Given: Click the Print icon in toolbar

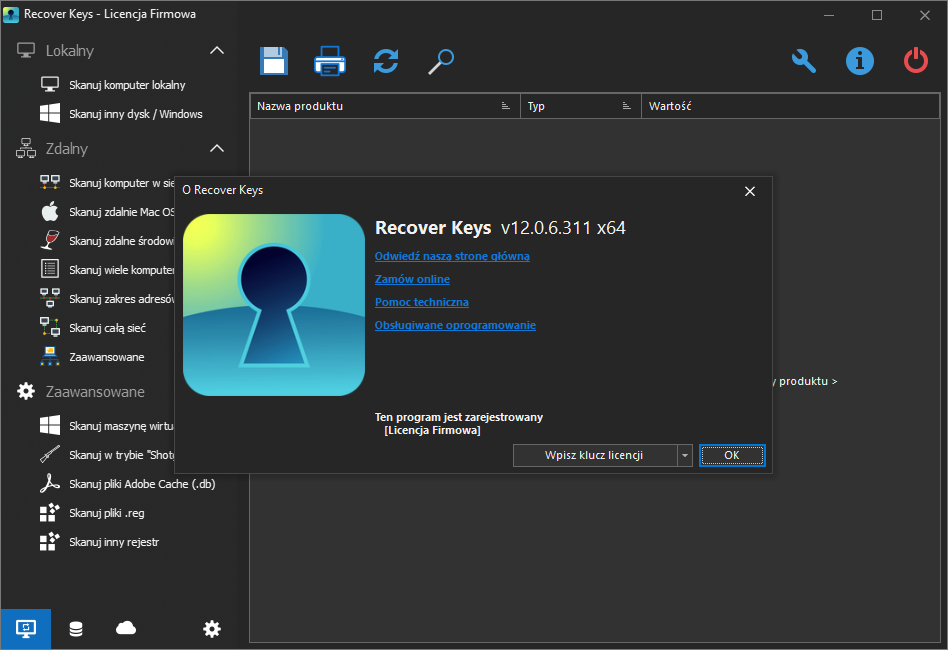Looking at the screenshot, I should [330, 60].
